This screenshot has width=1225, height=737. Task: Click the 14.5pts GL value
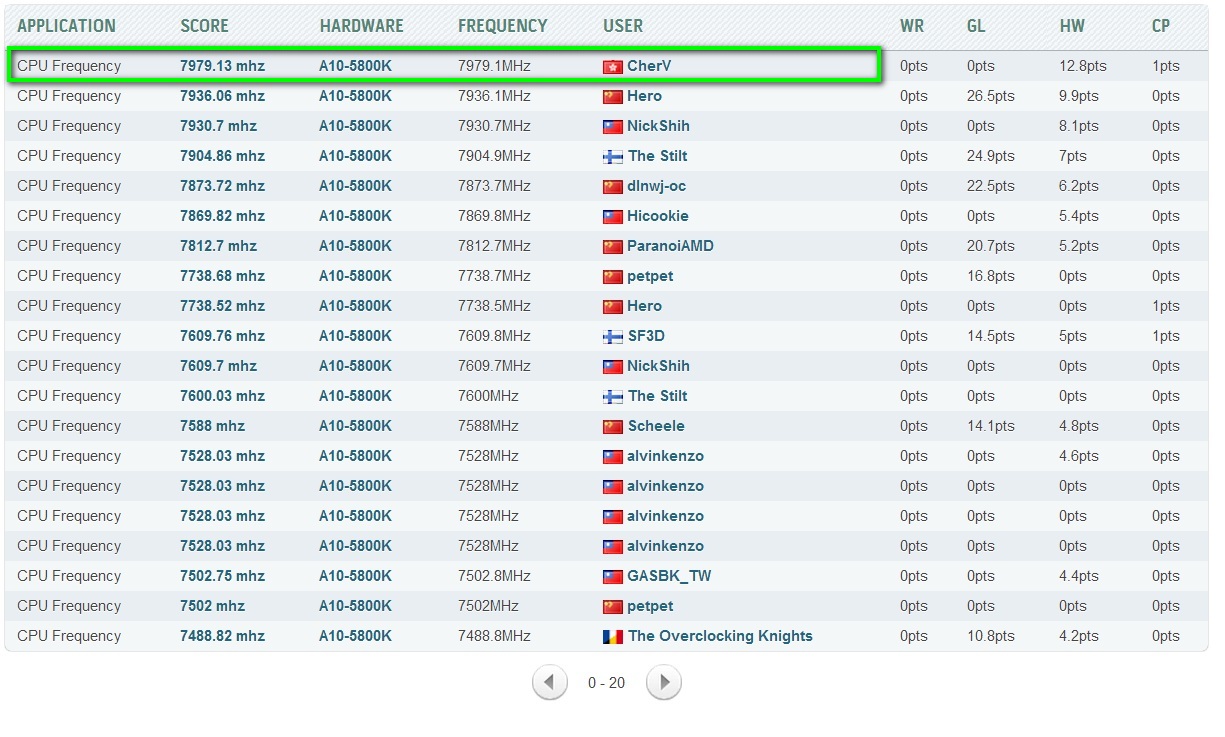click(990, 336)
